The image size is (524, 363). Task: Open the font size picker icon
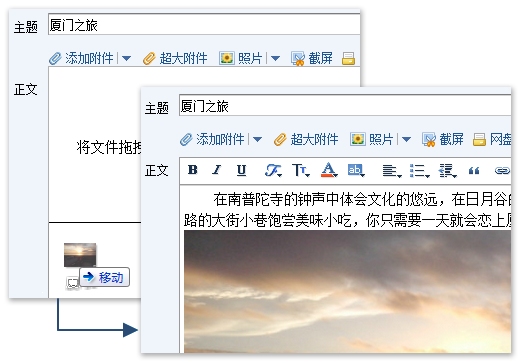coord(301,170)
